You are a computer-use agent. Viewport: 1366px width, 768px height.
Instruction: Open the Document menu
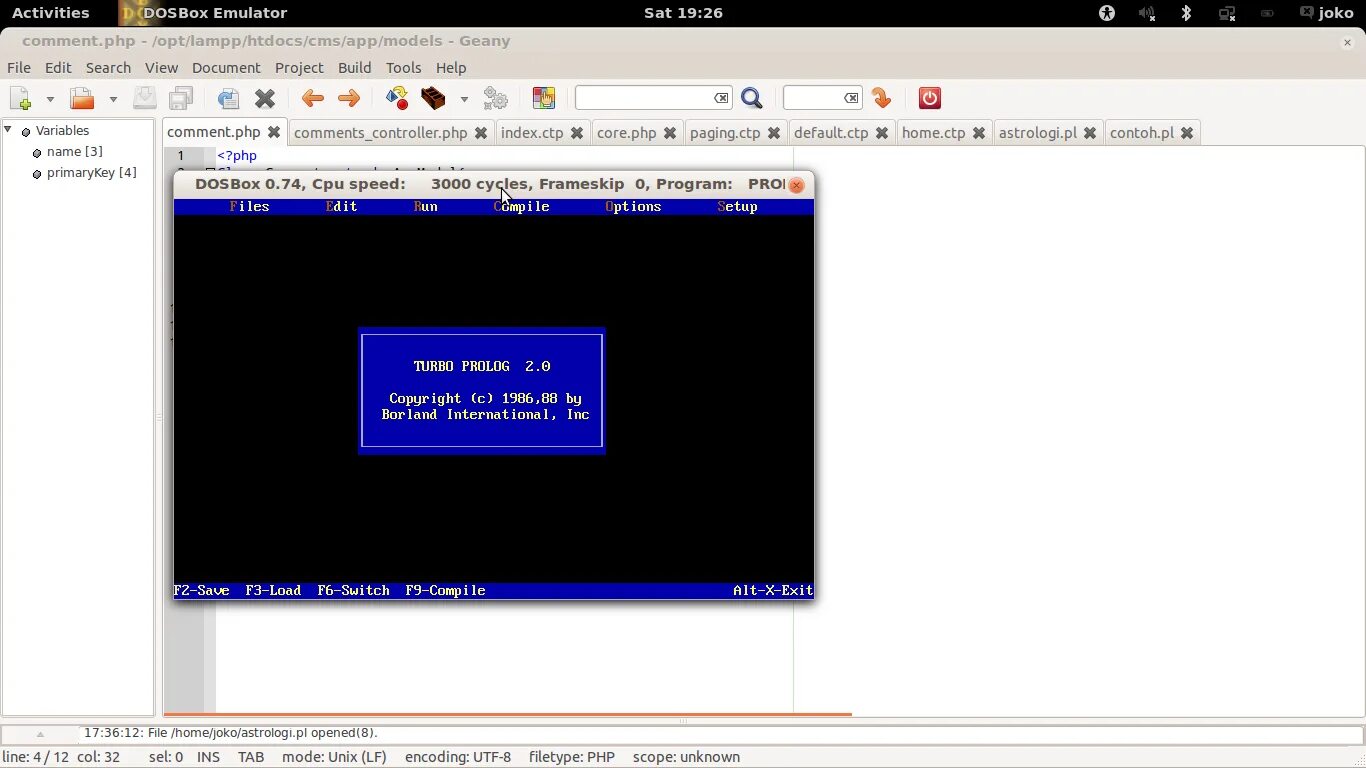226,68
